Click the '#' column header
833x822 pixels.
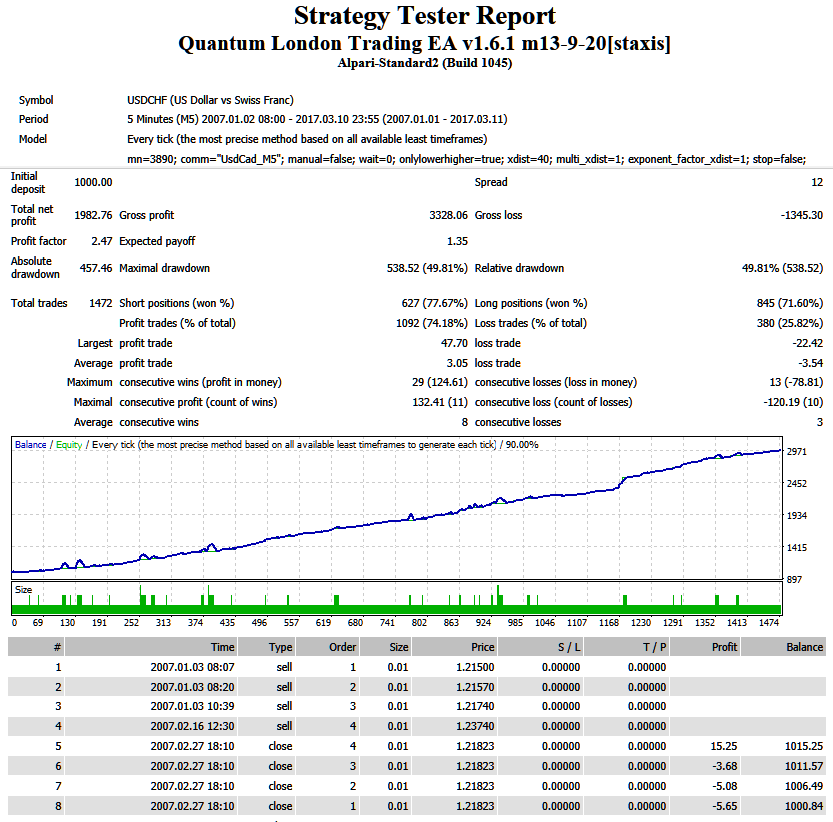(36, 647)
